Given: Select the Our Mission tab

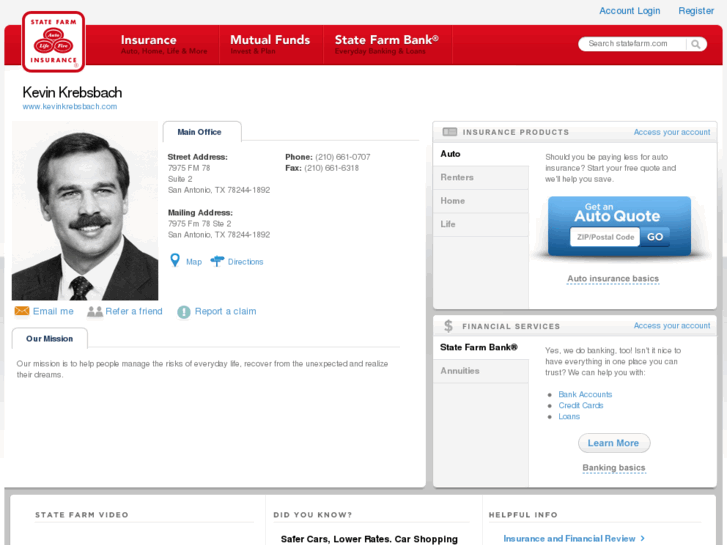Looking at the screenshot, I should coord(49,338).
